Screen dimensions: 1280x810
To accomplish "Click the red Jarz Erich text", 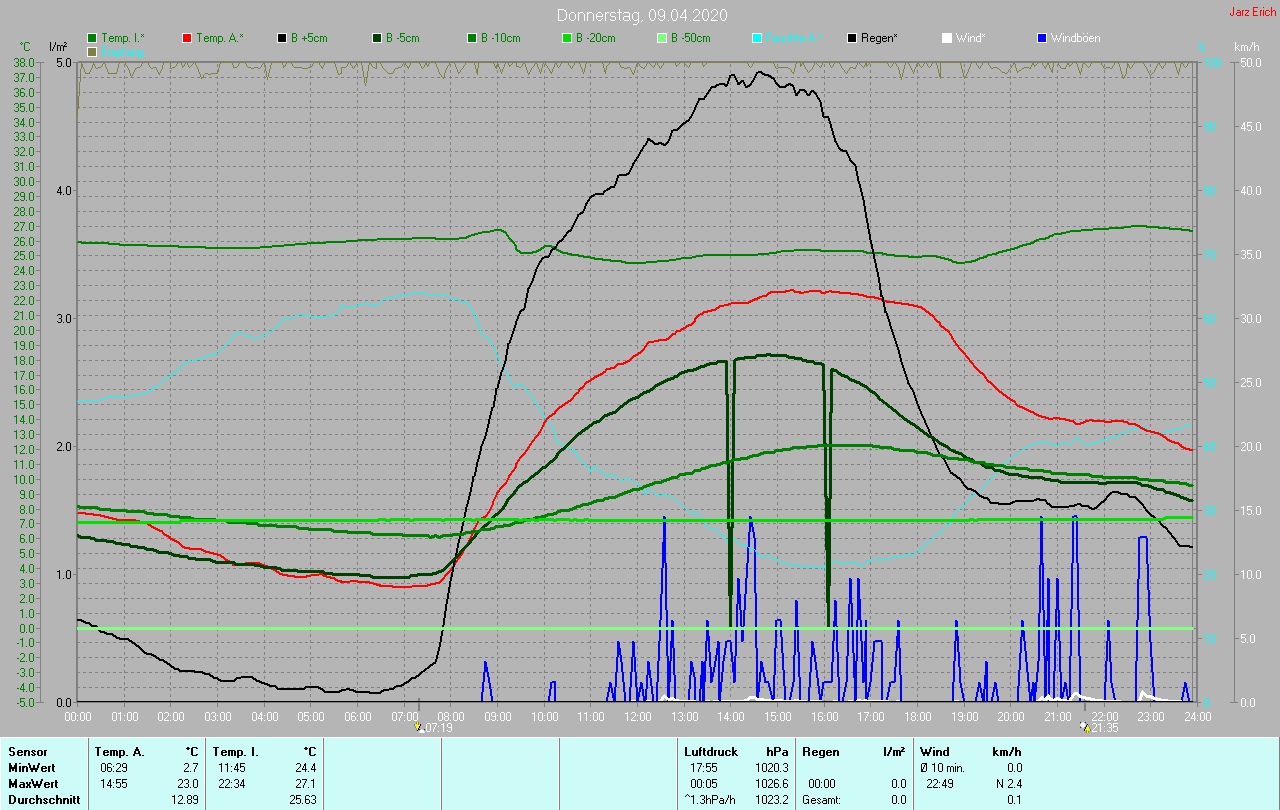I will coord(1253,12).
